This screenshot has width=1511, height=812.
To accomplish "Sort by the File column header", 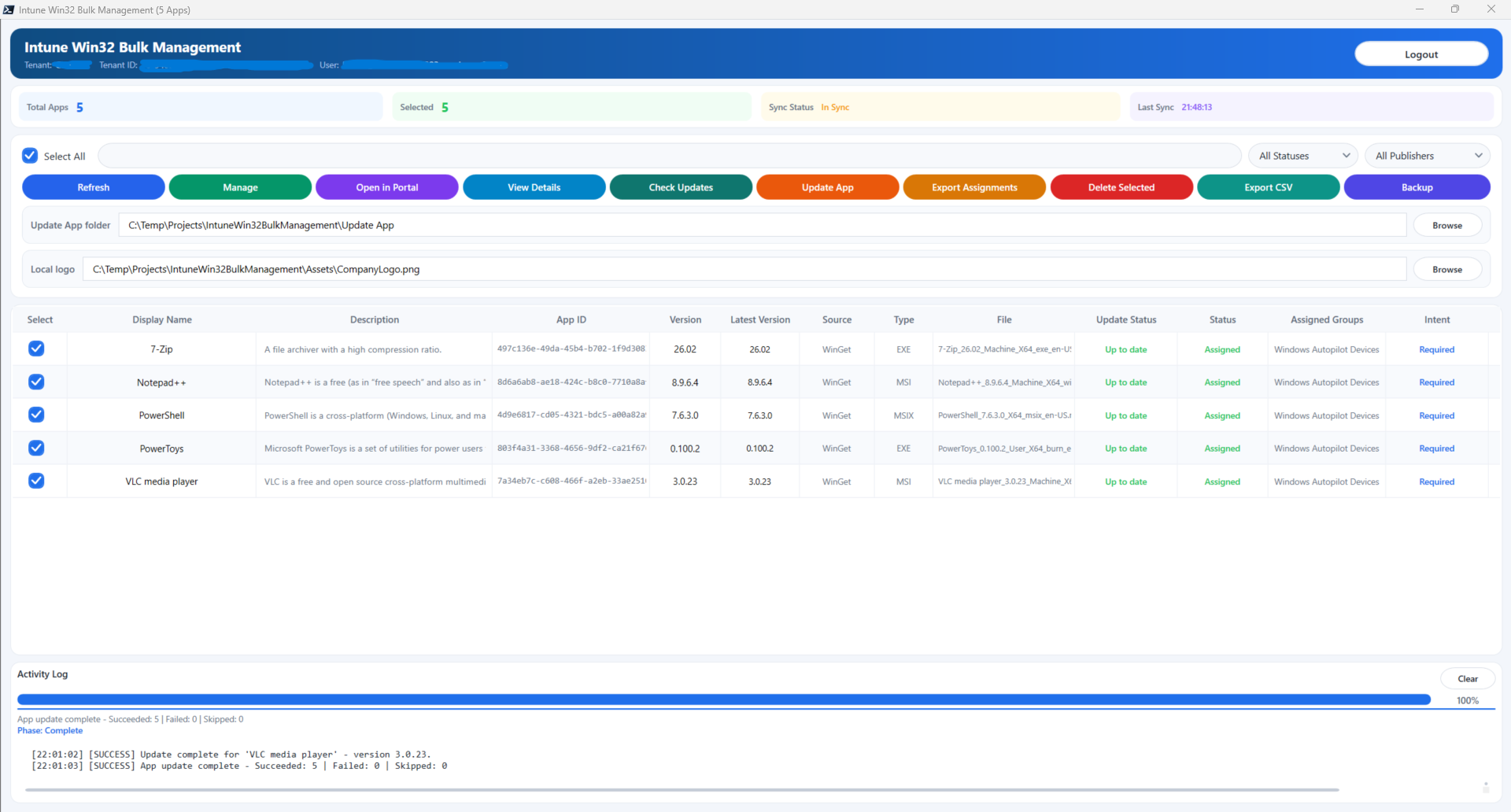I will 1004,319.
